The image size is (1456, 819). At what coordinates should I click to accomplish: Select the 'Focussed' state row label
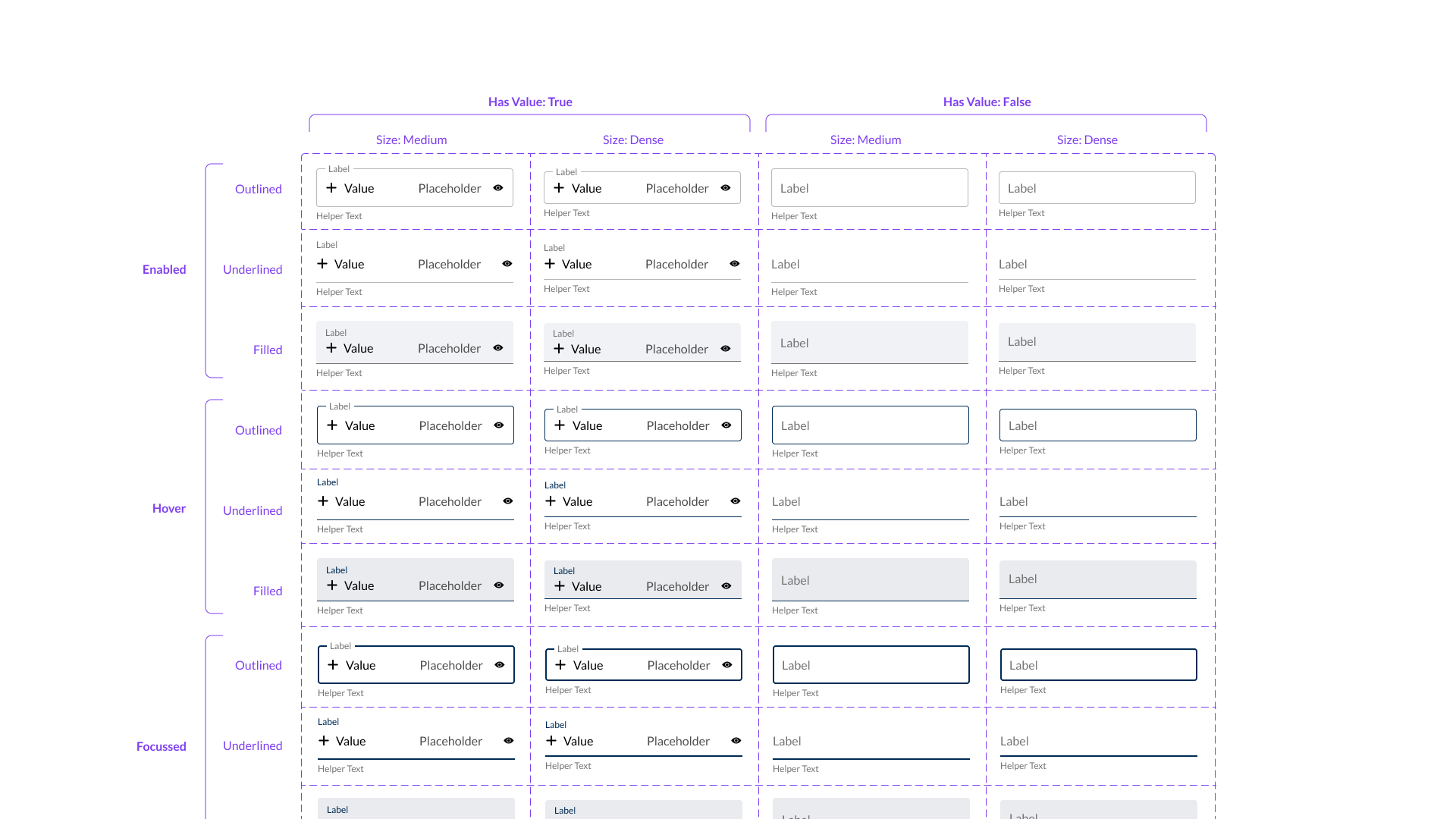[x=161, y=746]
